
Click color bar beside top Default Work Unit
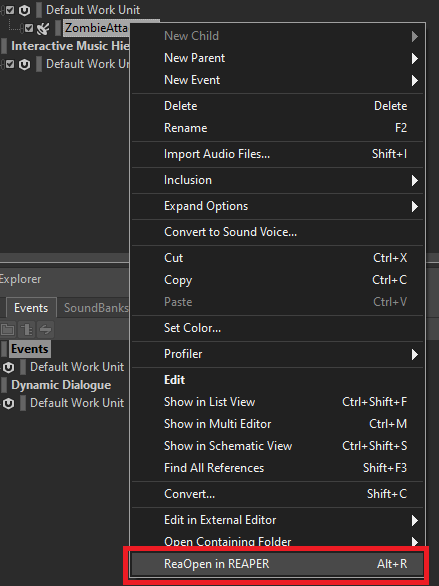[39, 10]
